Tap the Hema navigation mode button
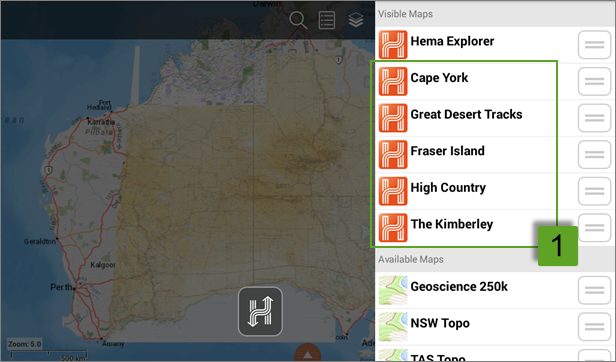Image resolution: width=616 pixels, height=362 pixels. [x=260, y=312]
